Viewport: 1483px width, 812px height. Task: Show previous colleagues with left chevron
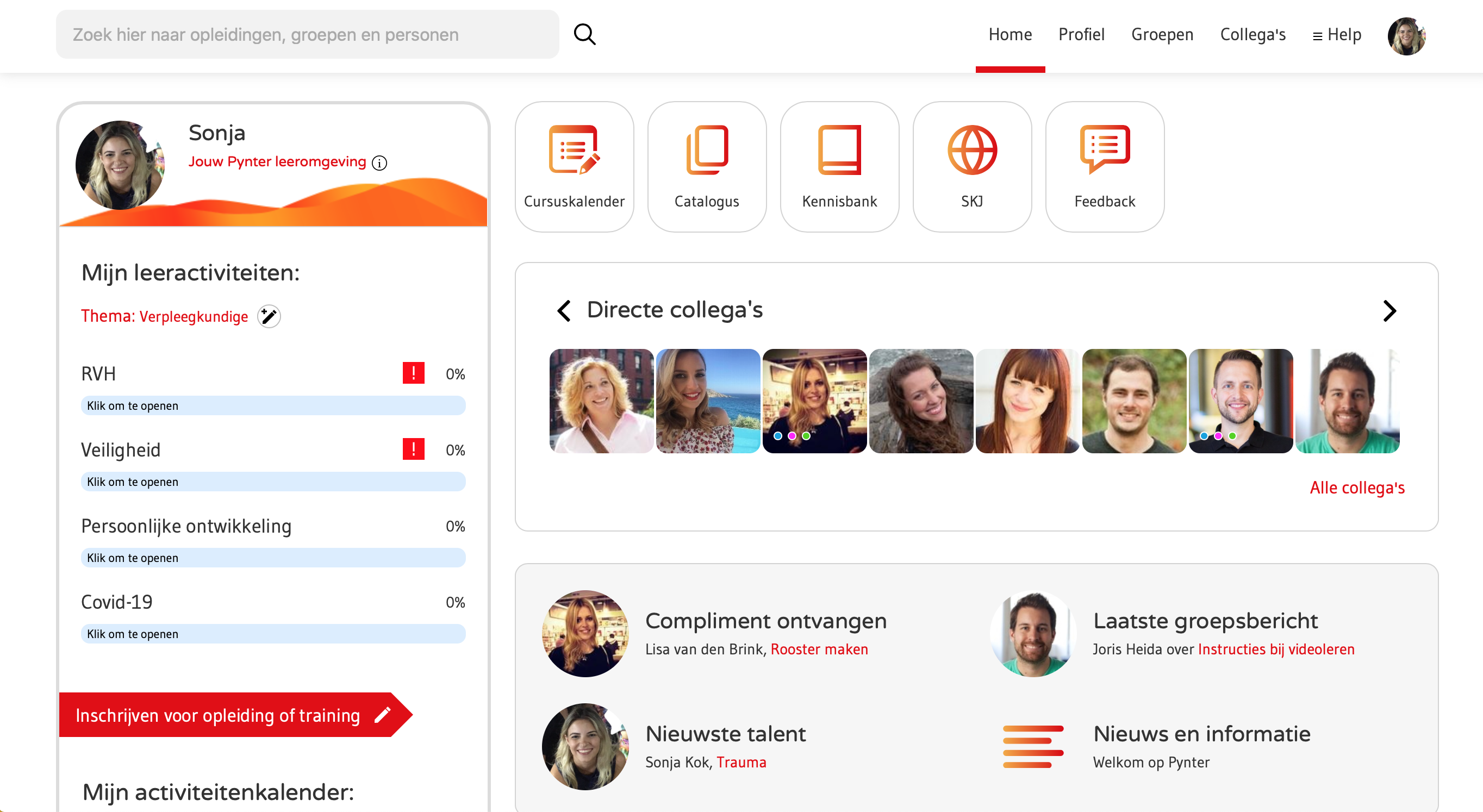564,311
